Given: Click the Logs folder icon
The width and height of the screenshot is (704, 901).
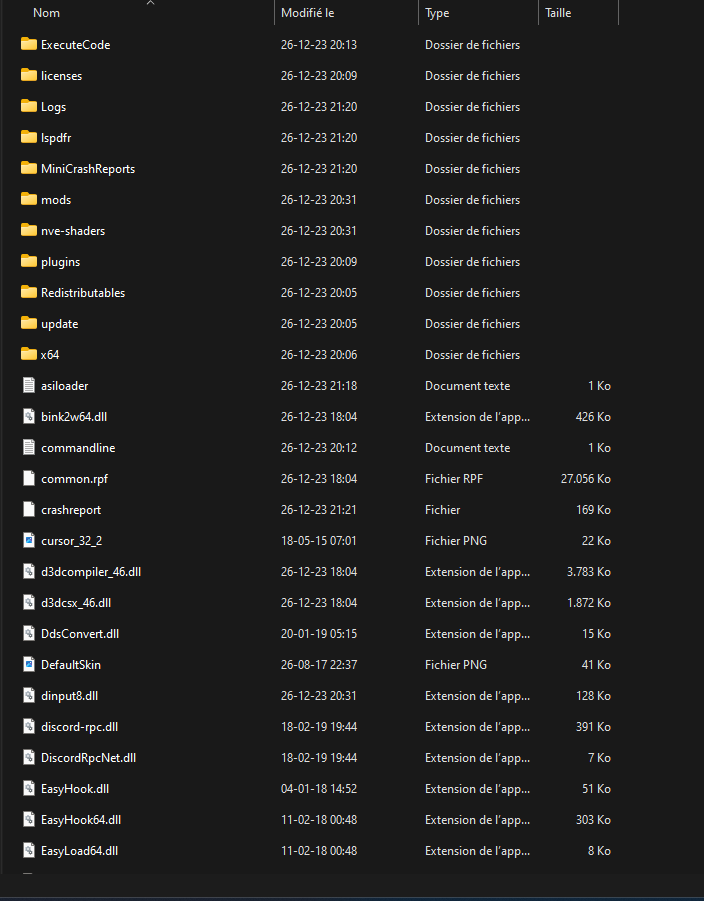Looking at the screenshot, I should coord(29,106).
